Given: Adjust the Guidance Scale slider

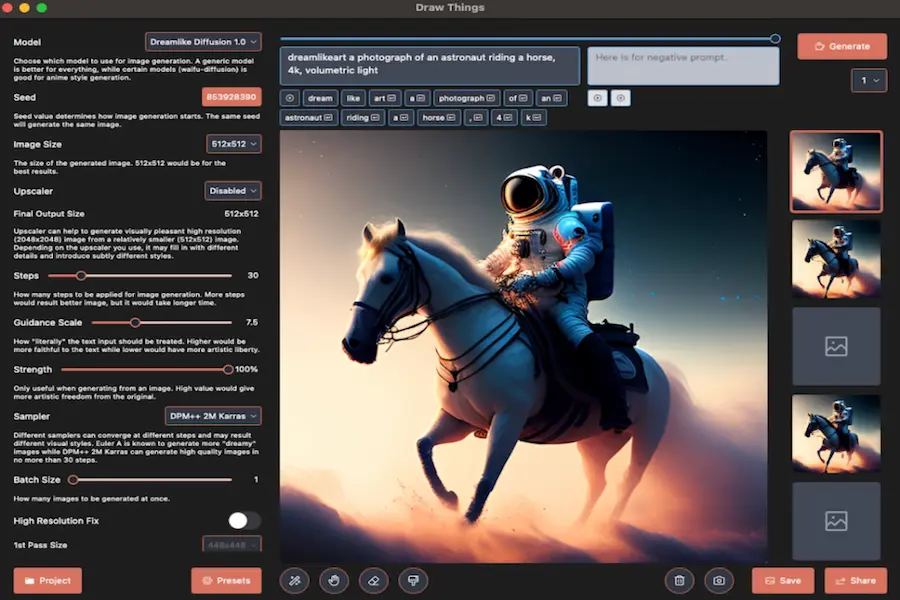Looking at the screenshot, I should [x=135, y=322].
